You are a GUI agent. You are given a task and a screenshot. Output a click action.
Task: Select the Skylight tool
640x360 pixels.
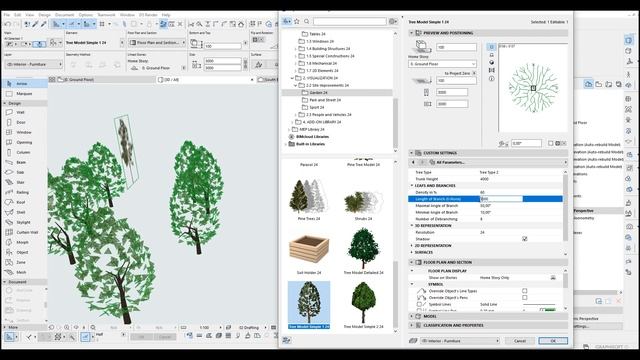pos(24,222)
